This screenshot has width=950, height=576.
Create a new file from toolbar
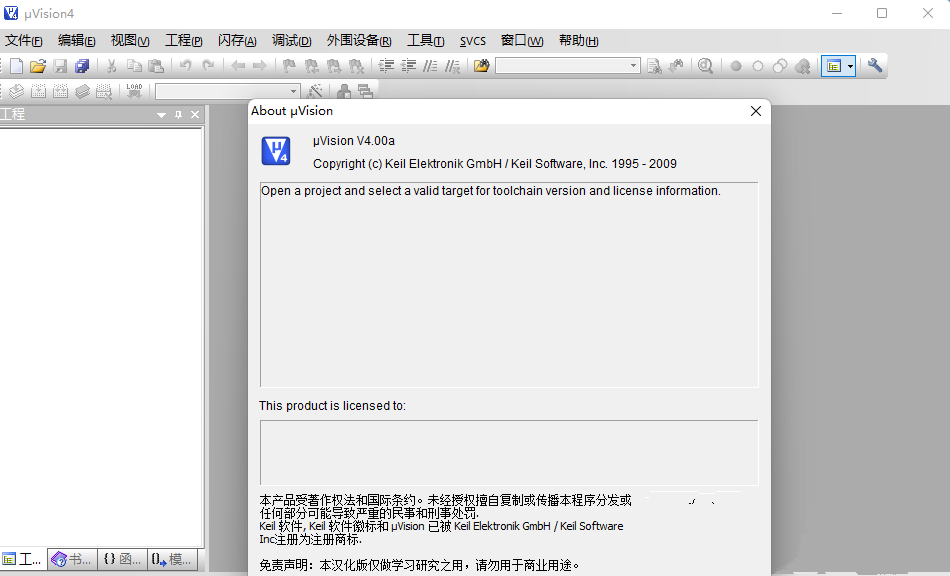pos(16,66)
